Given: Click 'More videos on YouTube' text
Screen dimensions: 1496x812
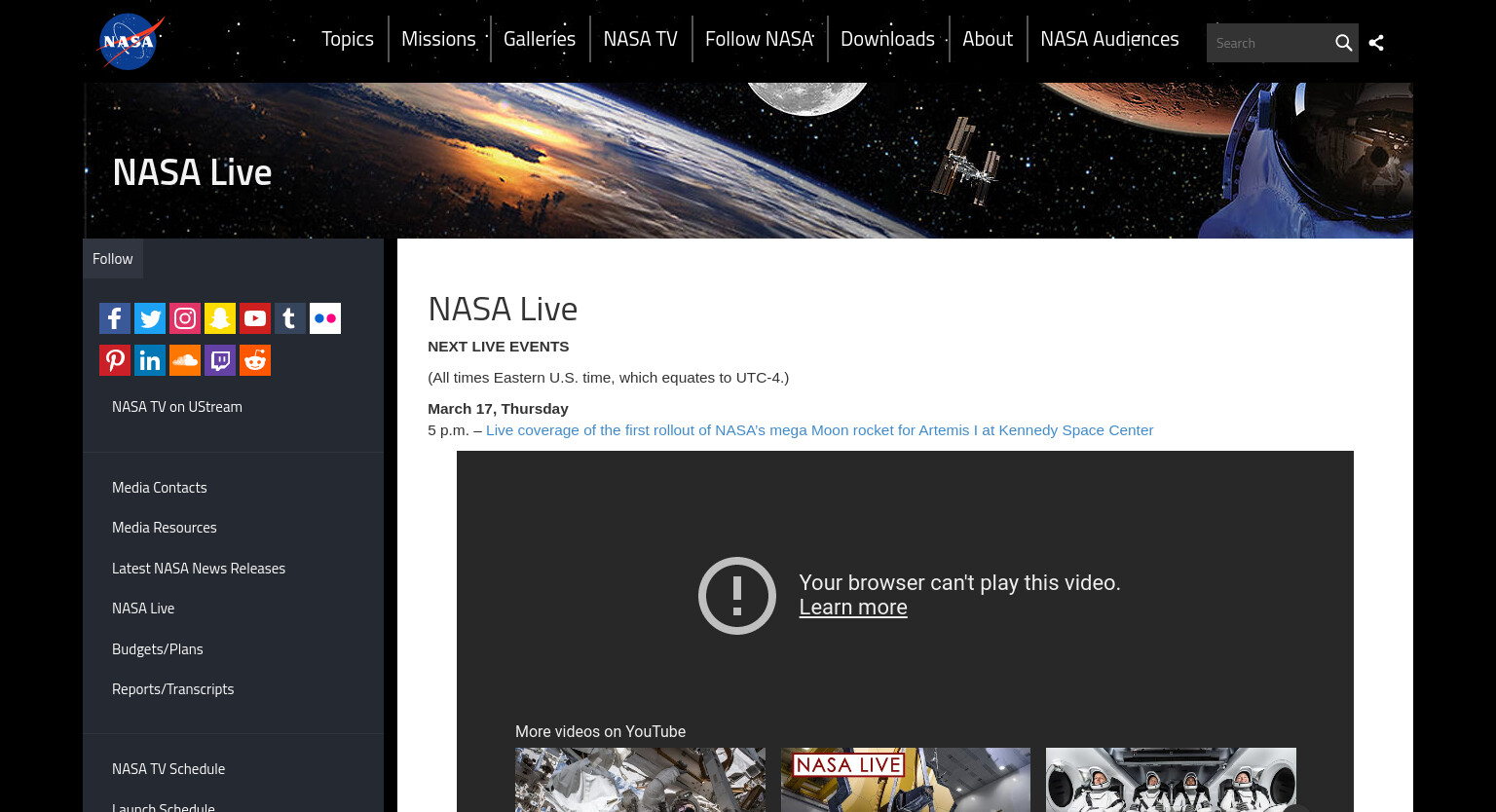Looking at the screenshot, I should pyautogui.click(x=600, y=731).
